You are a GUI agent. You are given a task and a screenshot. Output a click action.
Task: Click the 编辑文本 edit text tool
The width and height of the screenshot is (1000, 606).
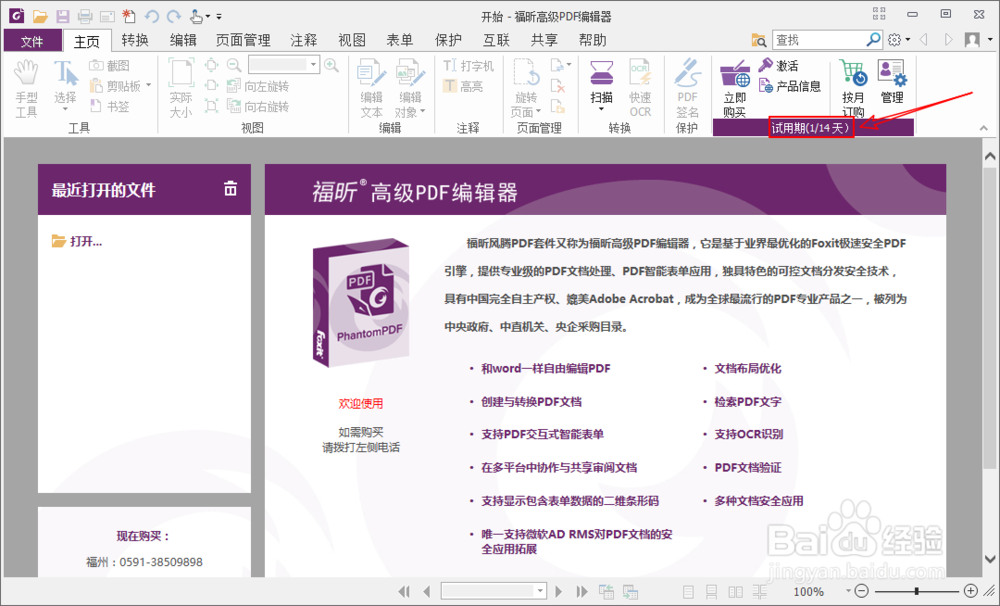[x=372, y=88]
